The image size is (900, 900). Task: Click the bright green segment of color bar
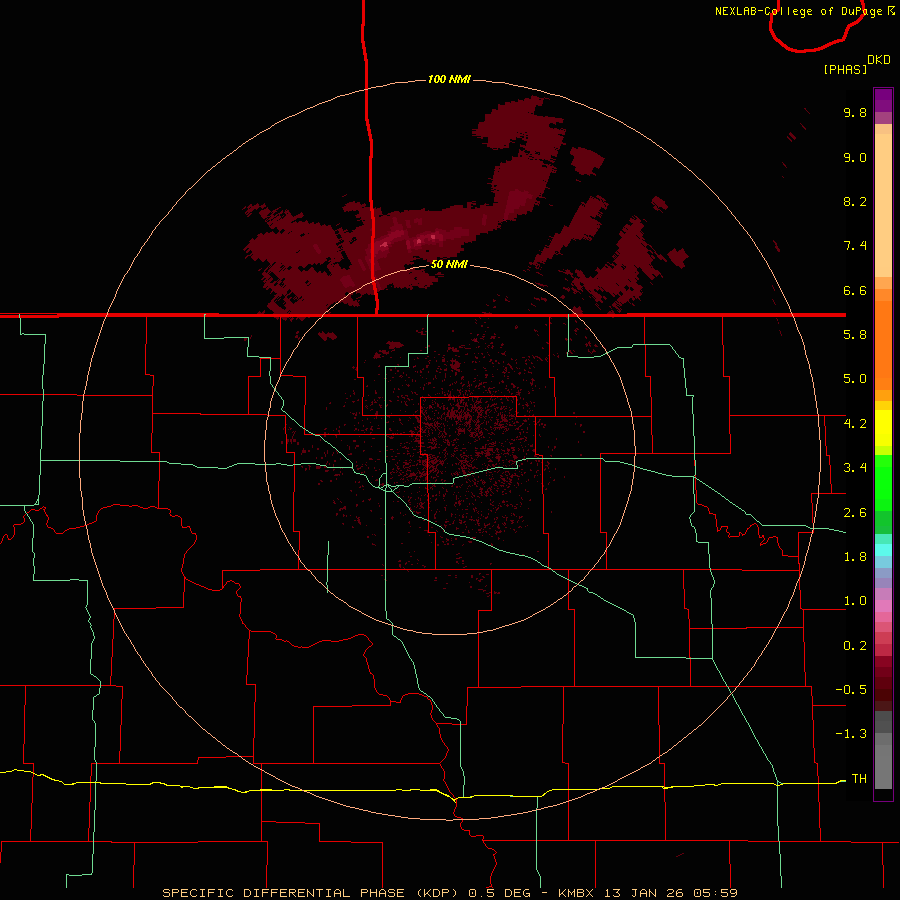[x=883, y=483]
